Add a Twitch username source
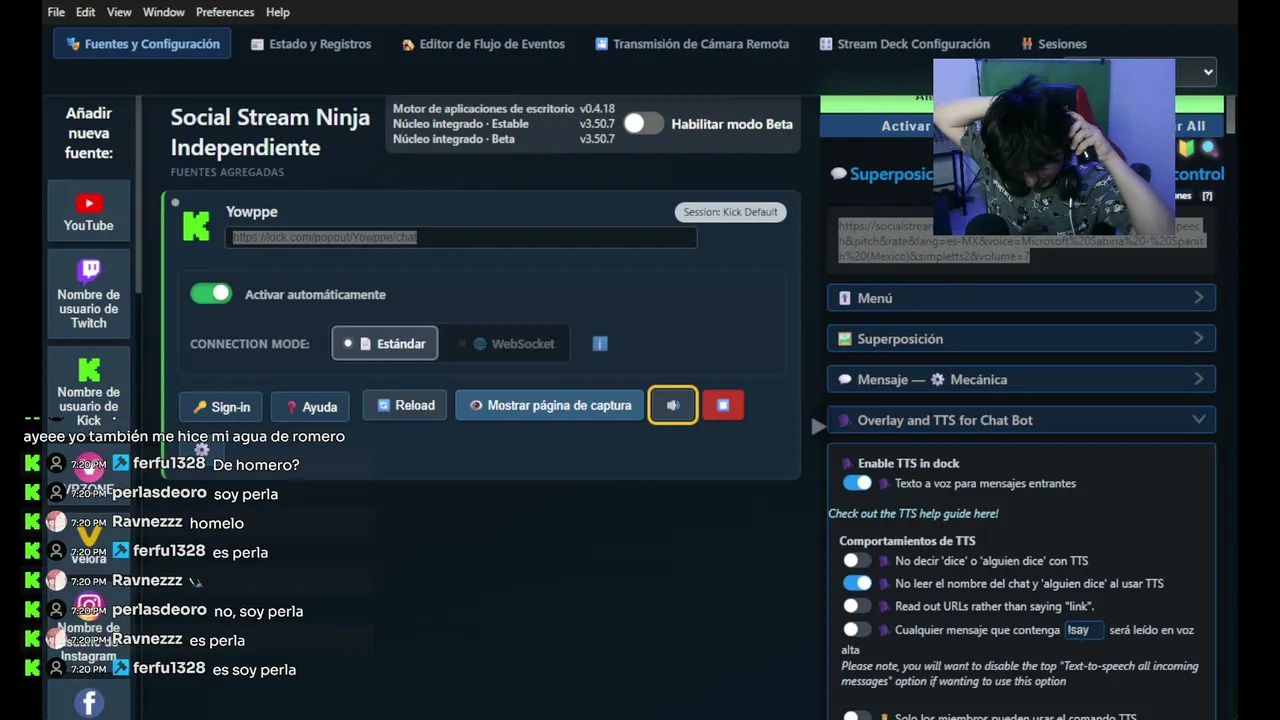Image resolution: width=1280 pixels, height=720 pixels. (88, 294)
